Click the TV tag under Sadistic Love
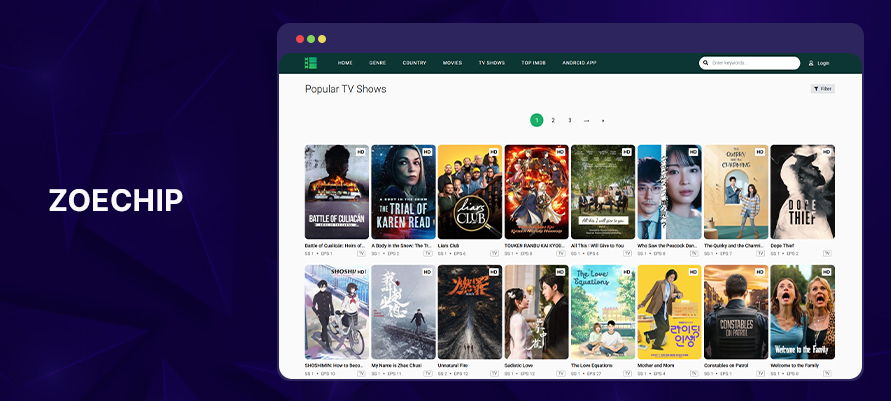 coord(561,373)
